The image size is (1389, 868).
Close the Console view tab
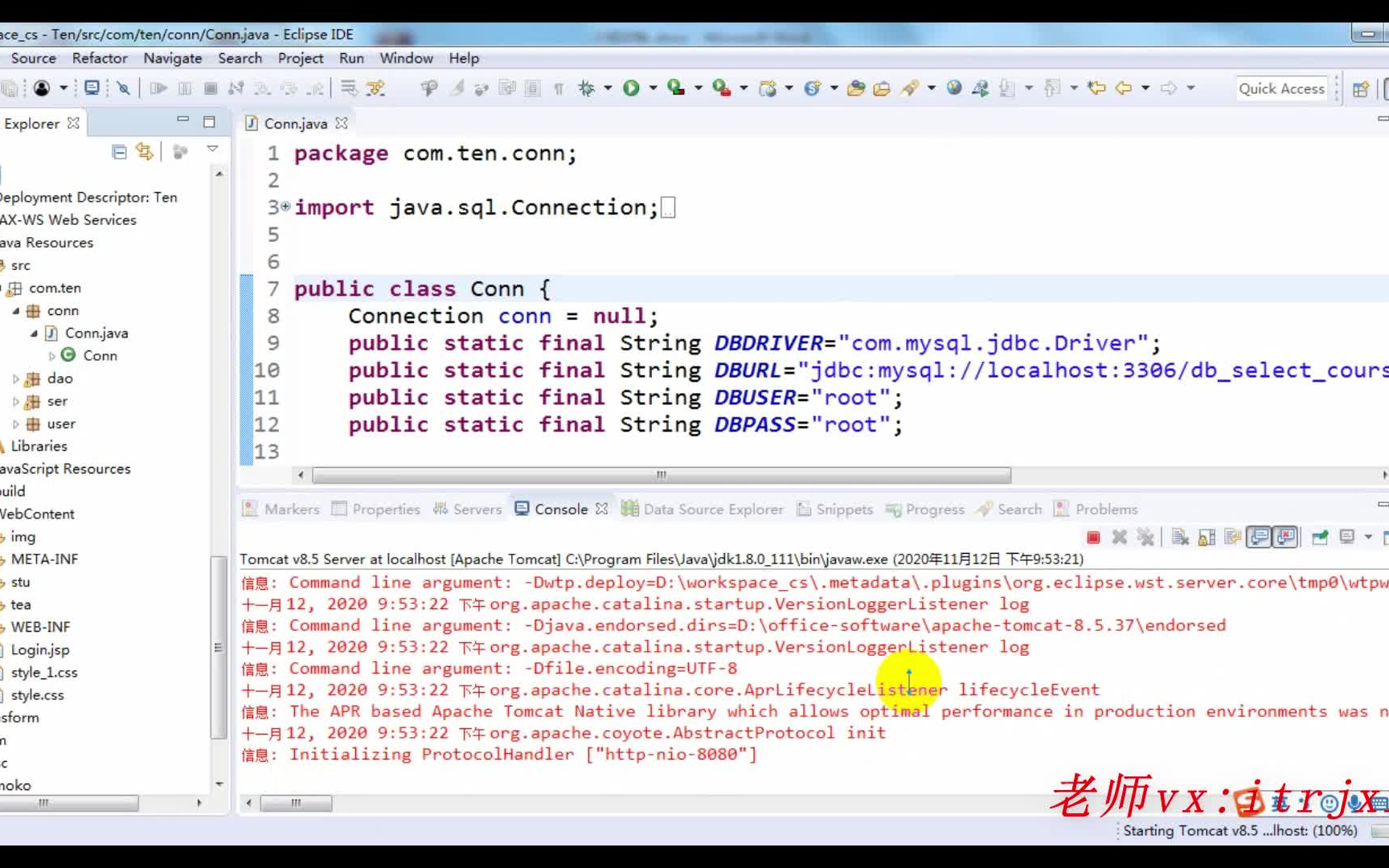601,509
